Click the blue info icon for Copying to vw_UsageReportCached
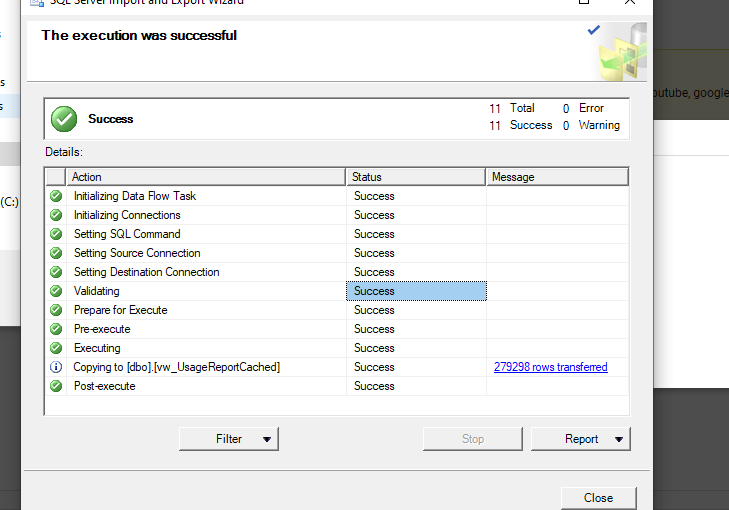 click(x=56, y=367)
